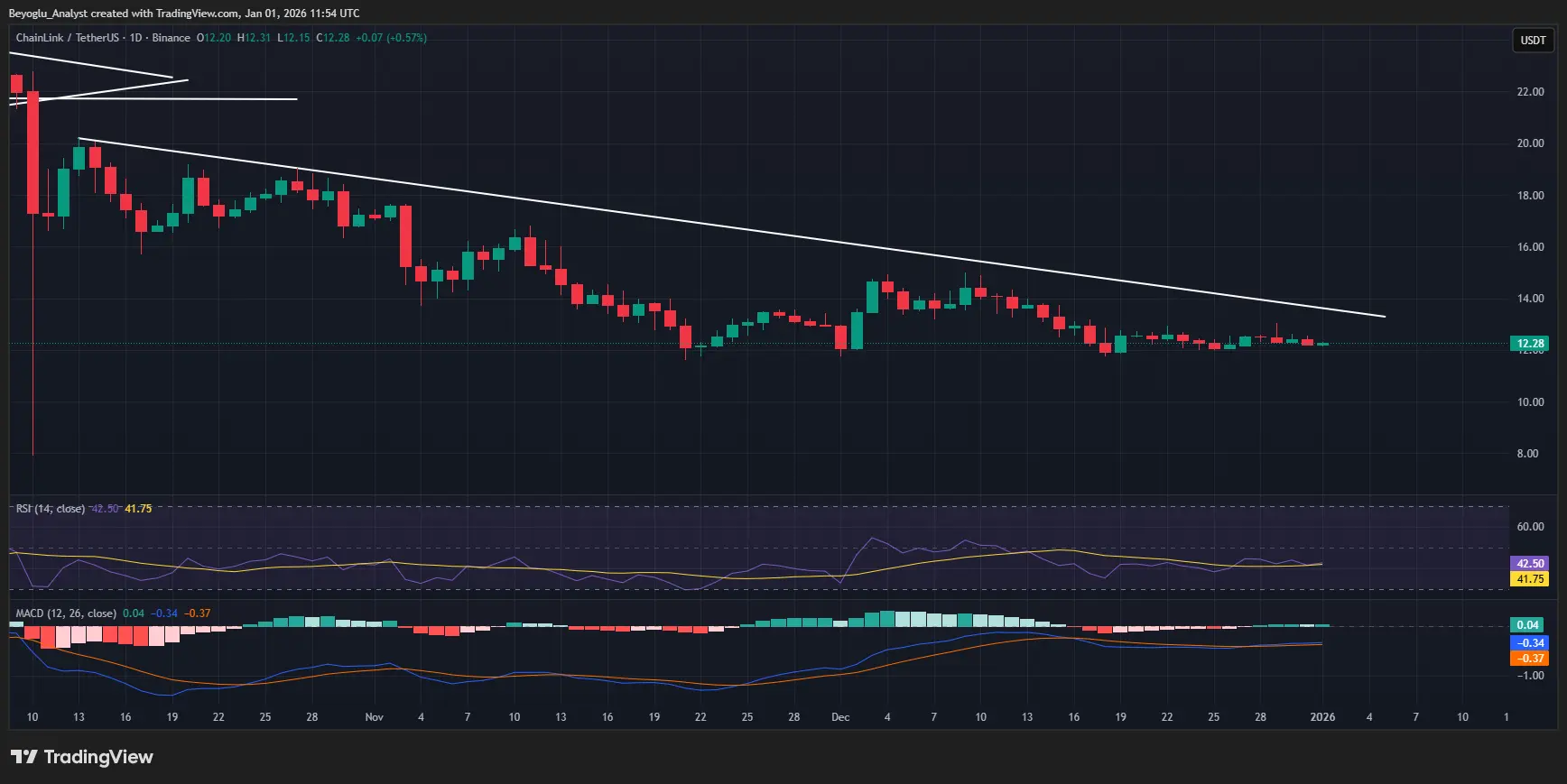Click the purple RSI value tag 42.50
Image resolution: width=1567 pixels, height=784 pixels.
pyautogui.click(x=1529, y=564)
